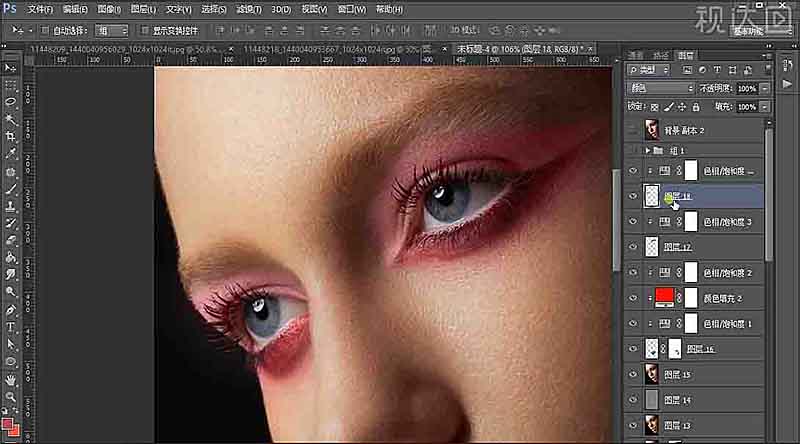Select the Eyedropper tool
This screenshot has width=800, height=444.
coord(10,154)
